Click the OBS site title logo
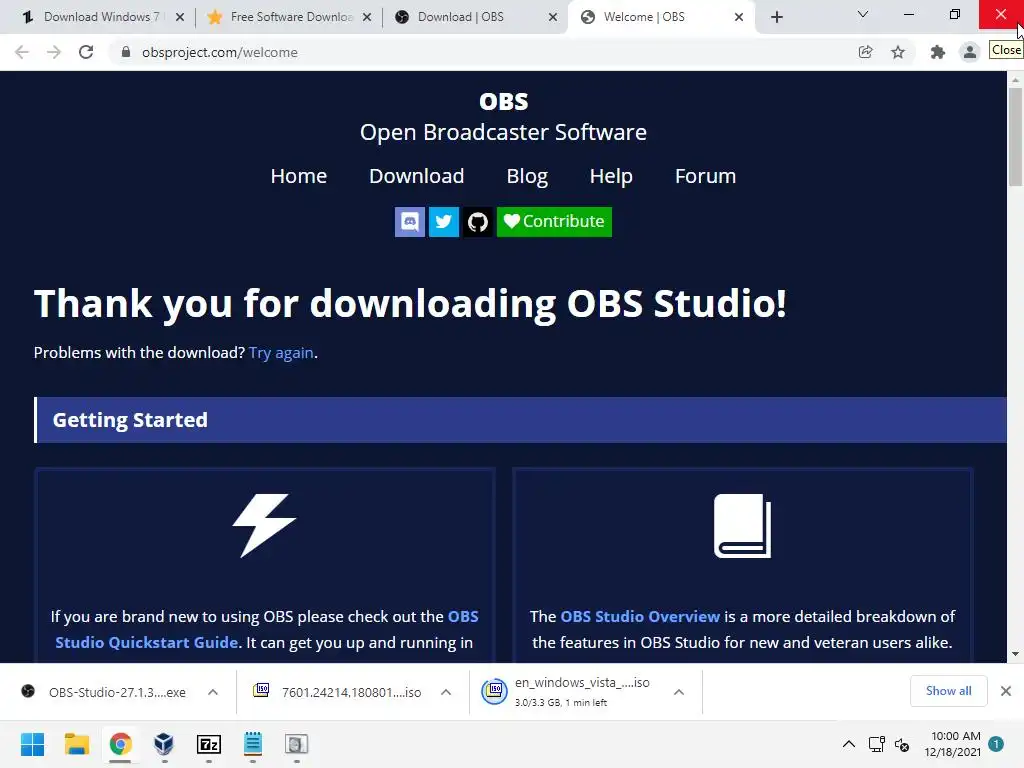1024x768 pixels. click(x=504, y=101)
